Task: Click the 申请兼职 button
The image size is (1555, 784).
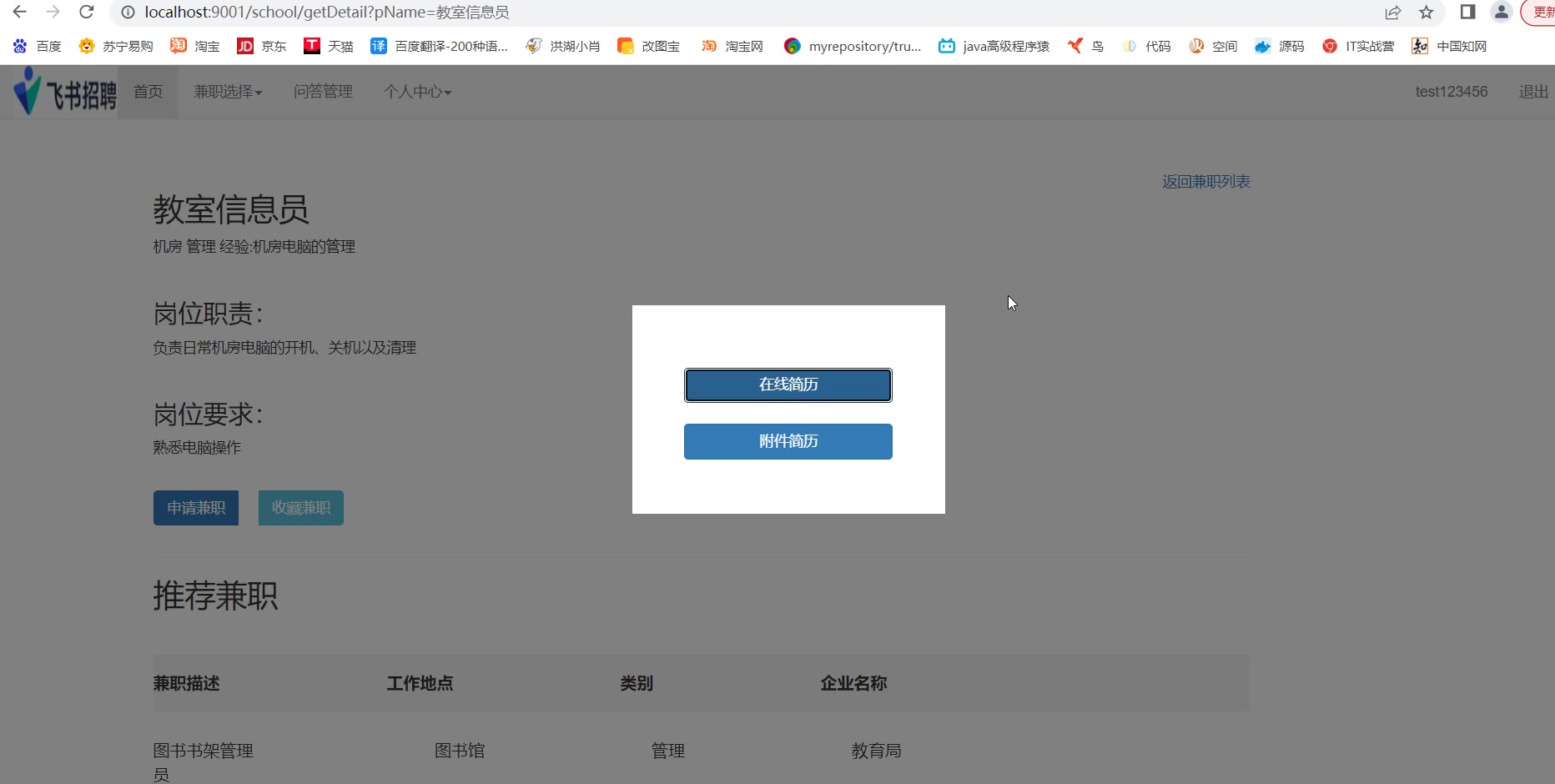Action: coord(196,508)
